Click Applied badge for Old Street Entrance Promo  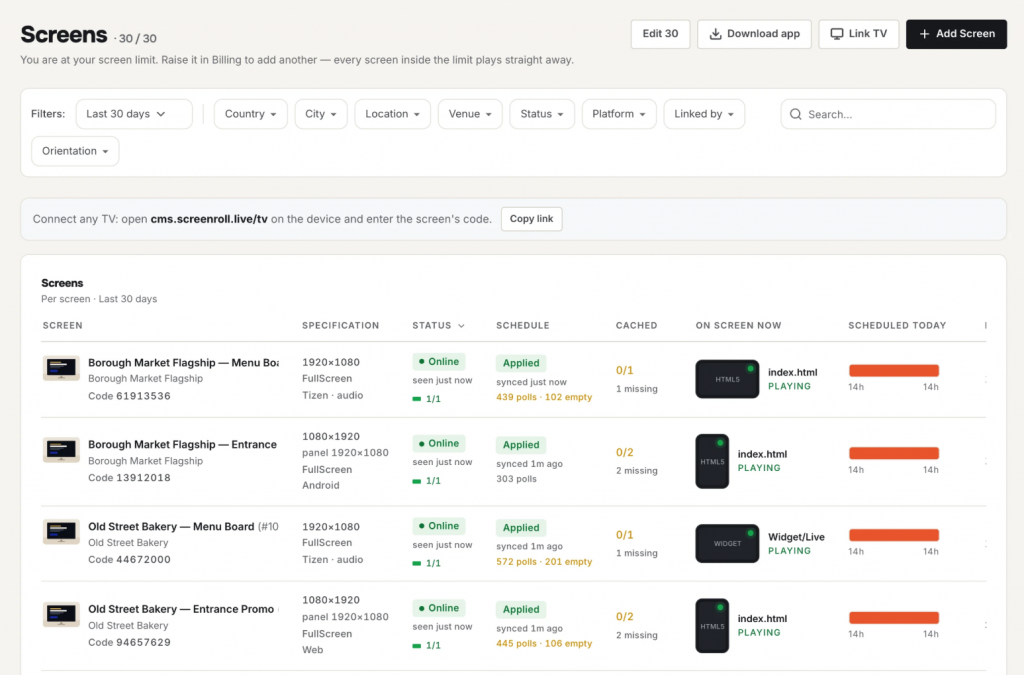point(520,609)
